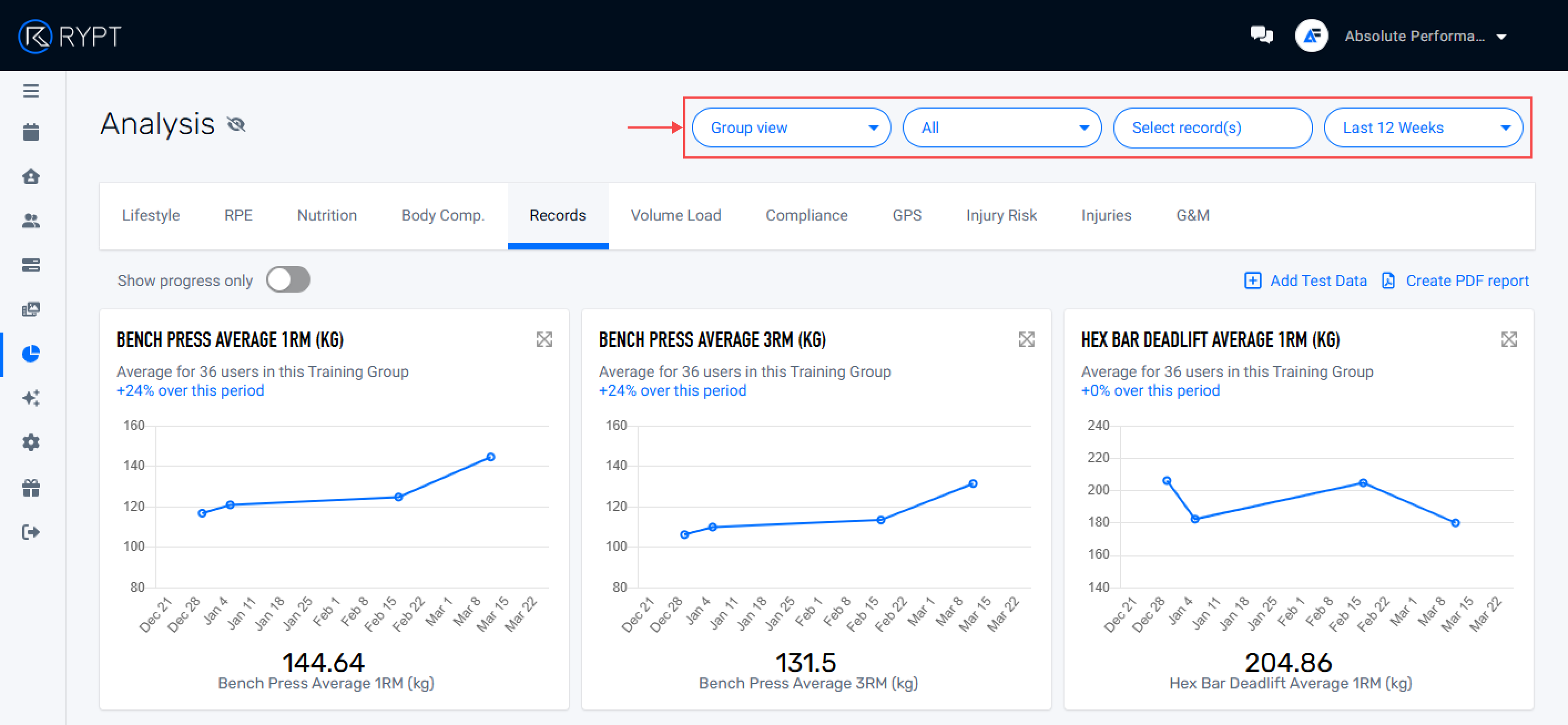Image resolution: width=1568 pixels, height=725 pixels.
Task: Switch to the Injury Risk tab
Action: tap(1001, 216)
